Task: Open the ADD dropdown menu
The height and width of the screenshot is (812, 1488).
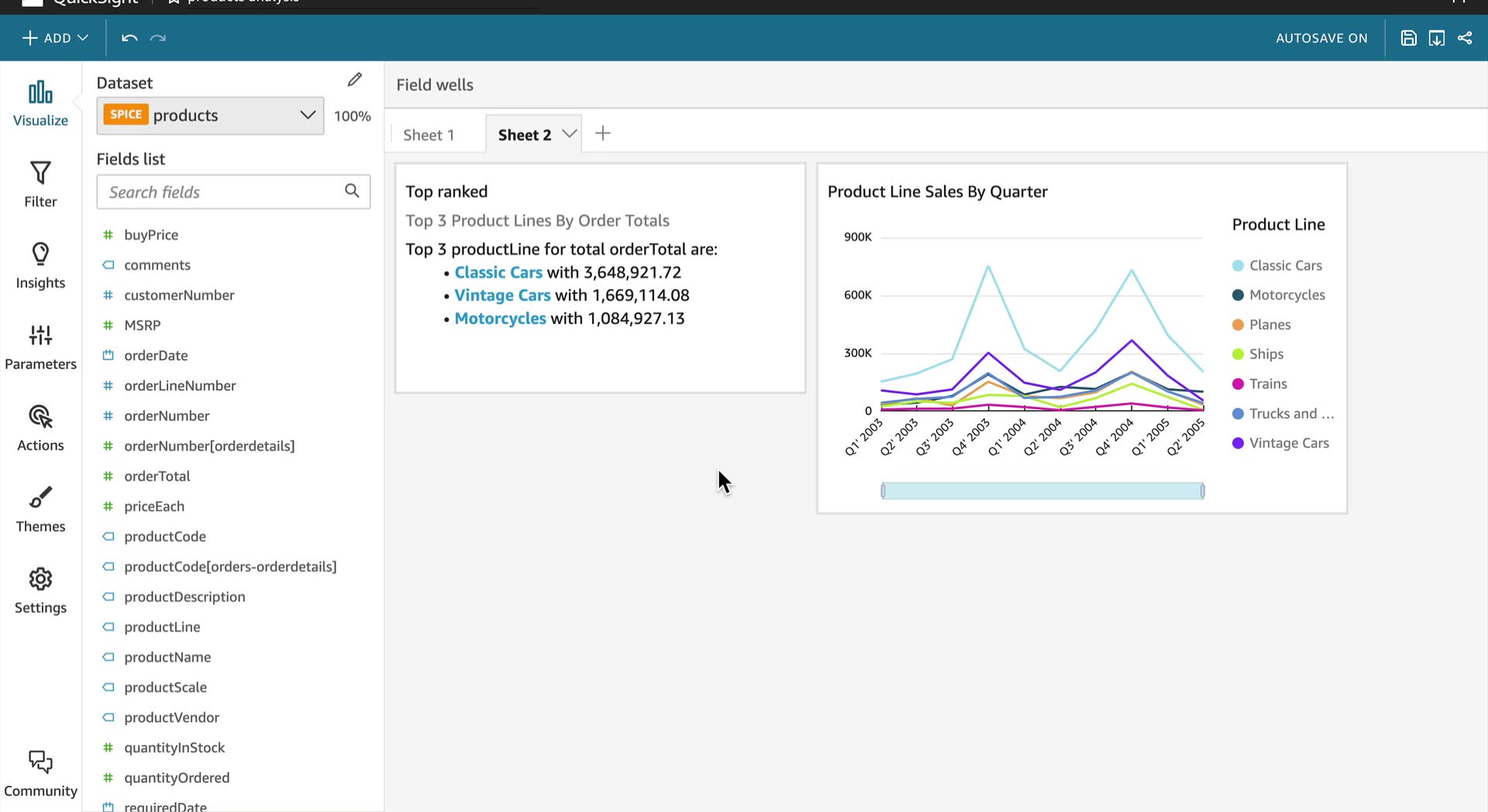Action: click(55, 38)
